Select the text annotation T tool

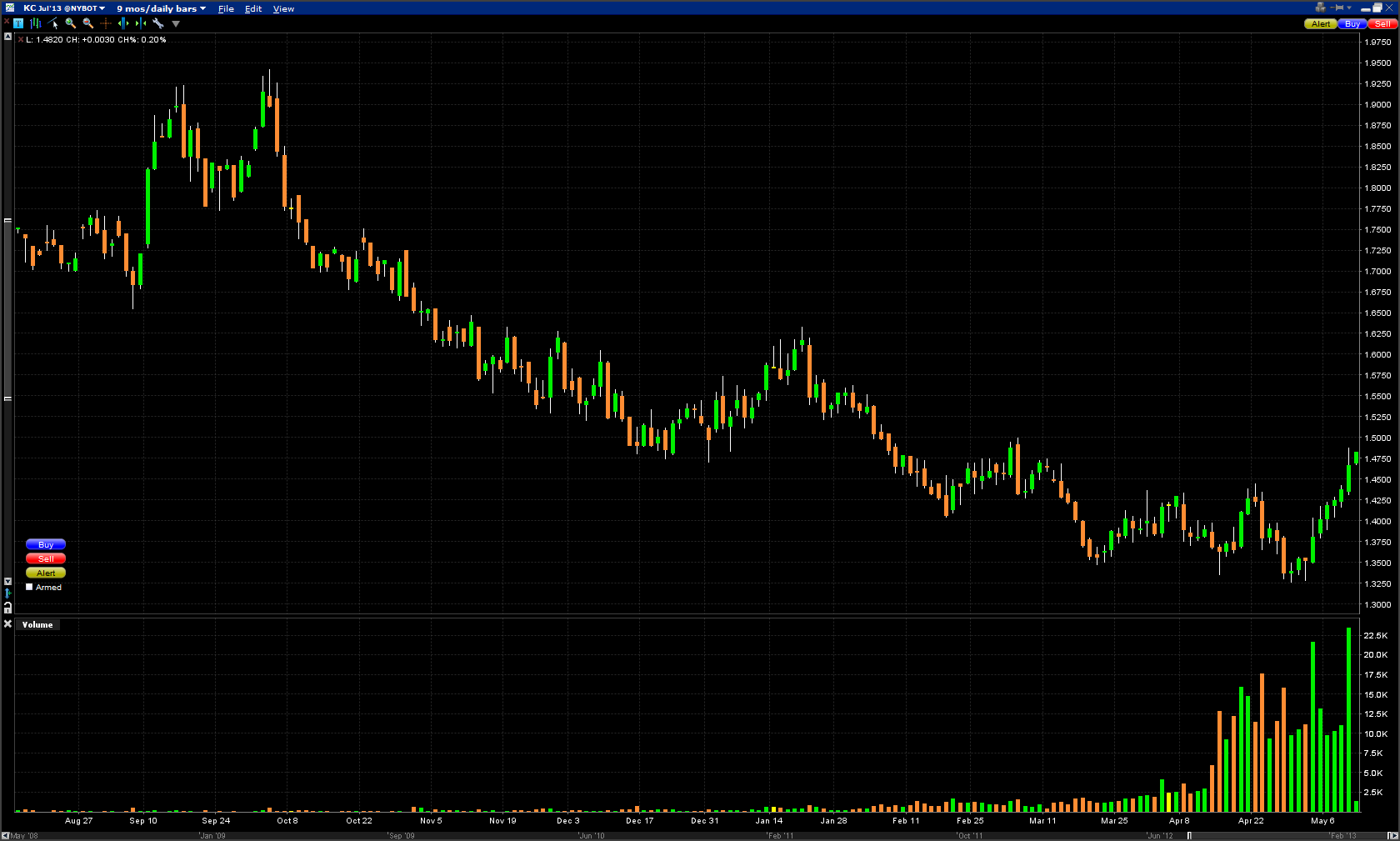click(x=18, y=23)
